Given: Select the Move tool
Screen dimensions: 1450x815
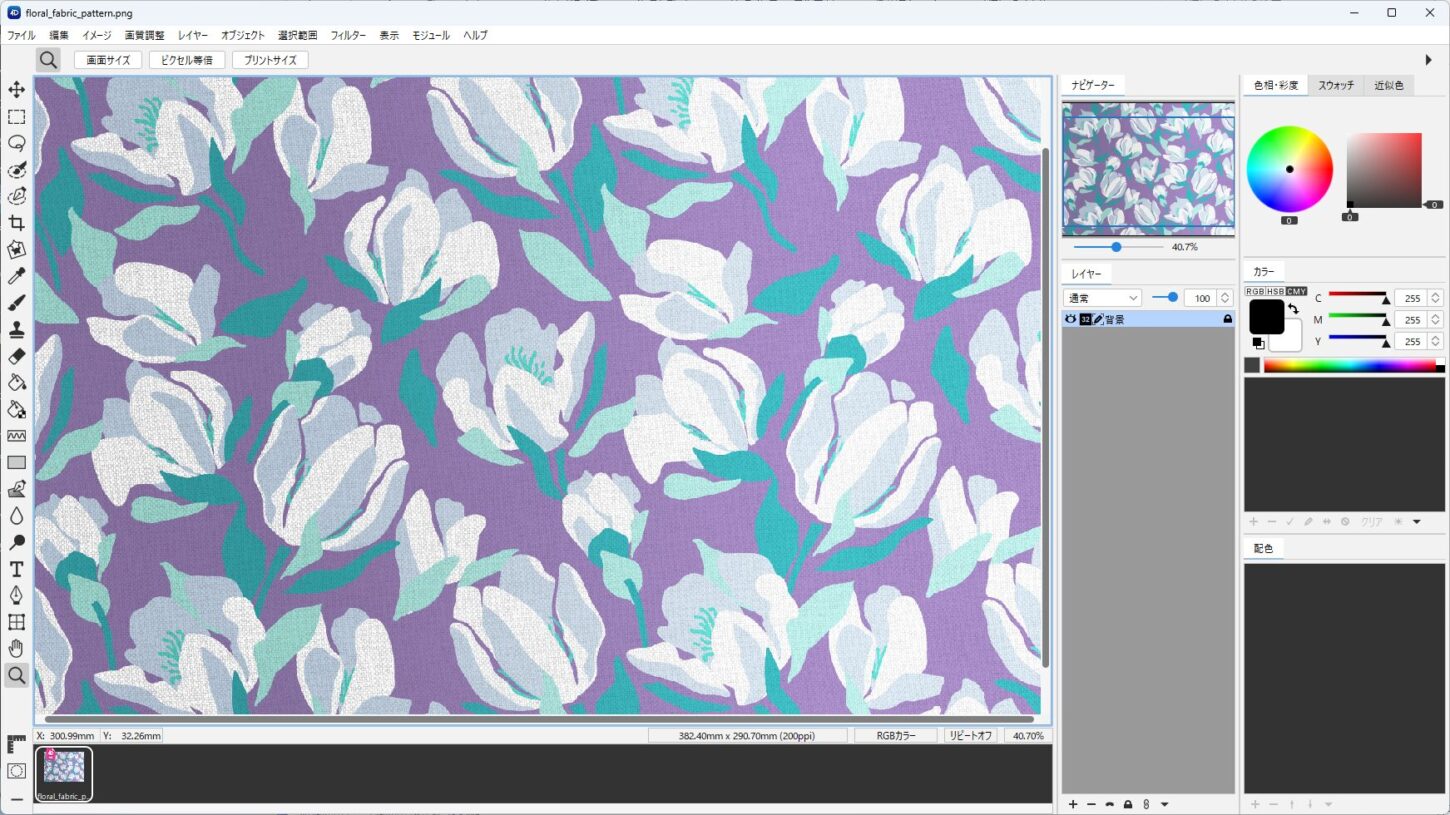Looking at the screenshot, I should pyautogui.click(x=16, y=90).
